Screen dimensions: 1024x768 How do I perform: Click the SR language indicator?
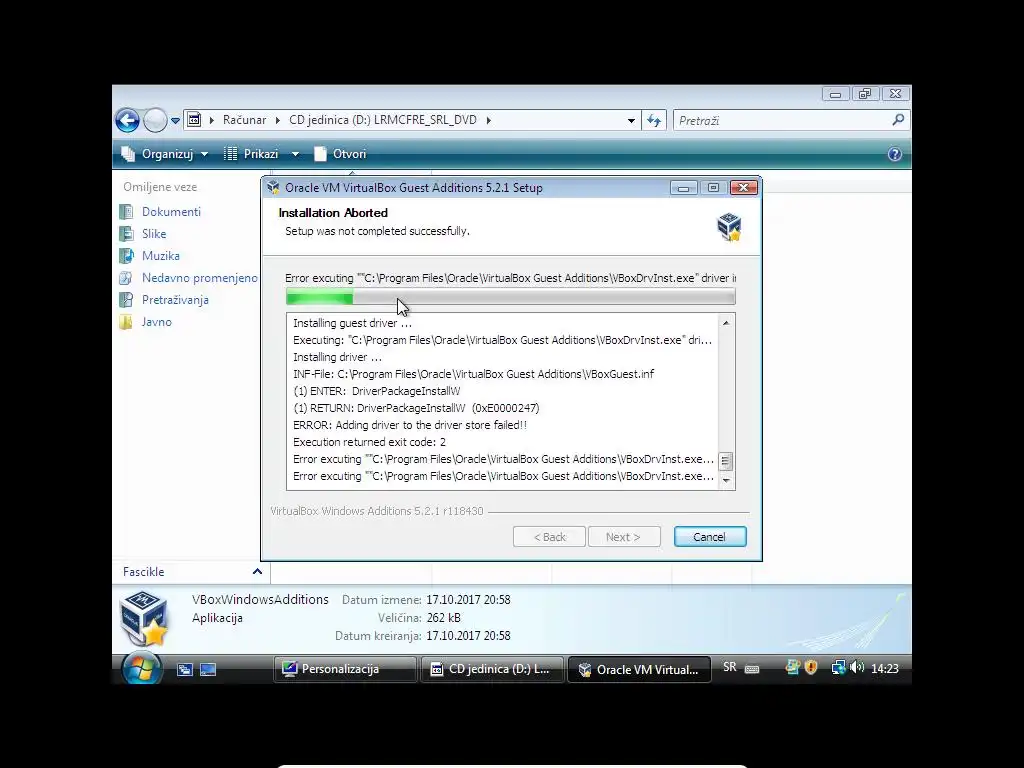click(729, 667)
